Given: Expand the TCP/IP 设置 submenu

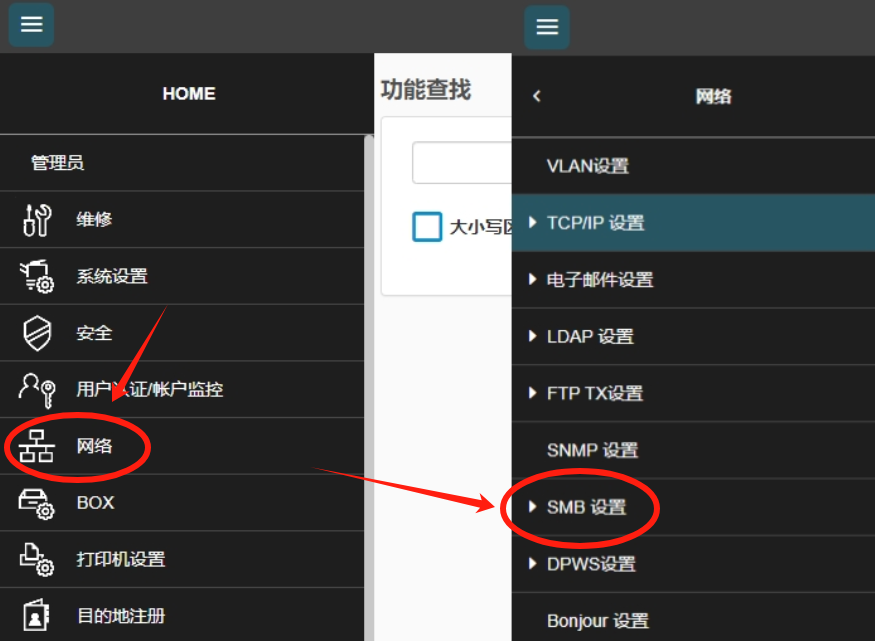Looking at the screenshot, I should (x=533, y=223).
